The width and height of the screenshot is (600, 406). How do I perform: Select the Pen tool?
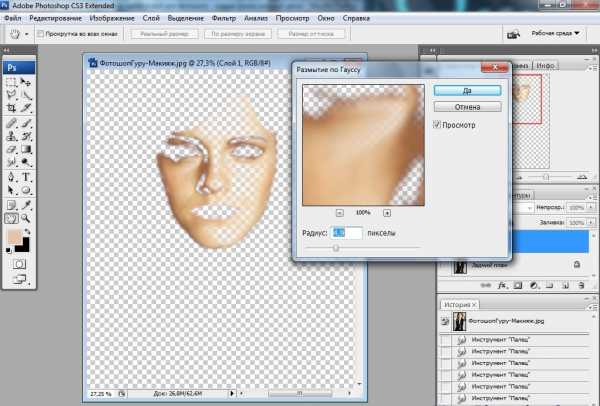pyautogui.click(x=11, y=177)
